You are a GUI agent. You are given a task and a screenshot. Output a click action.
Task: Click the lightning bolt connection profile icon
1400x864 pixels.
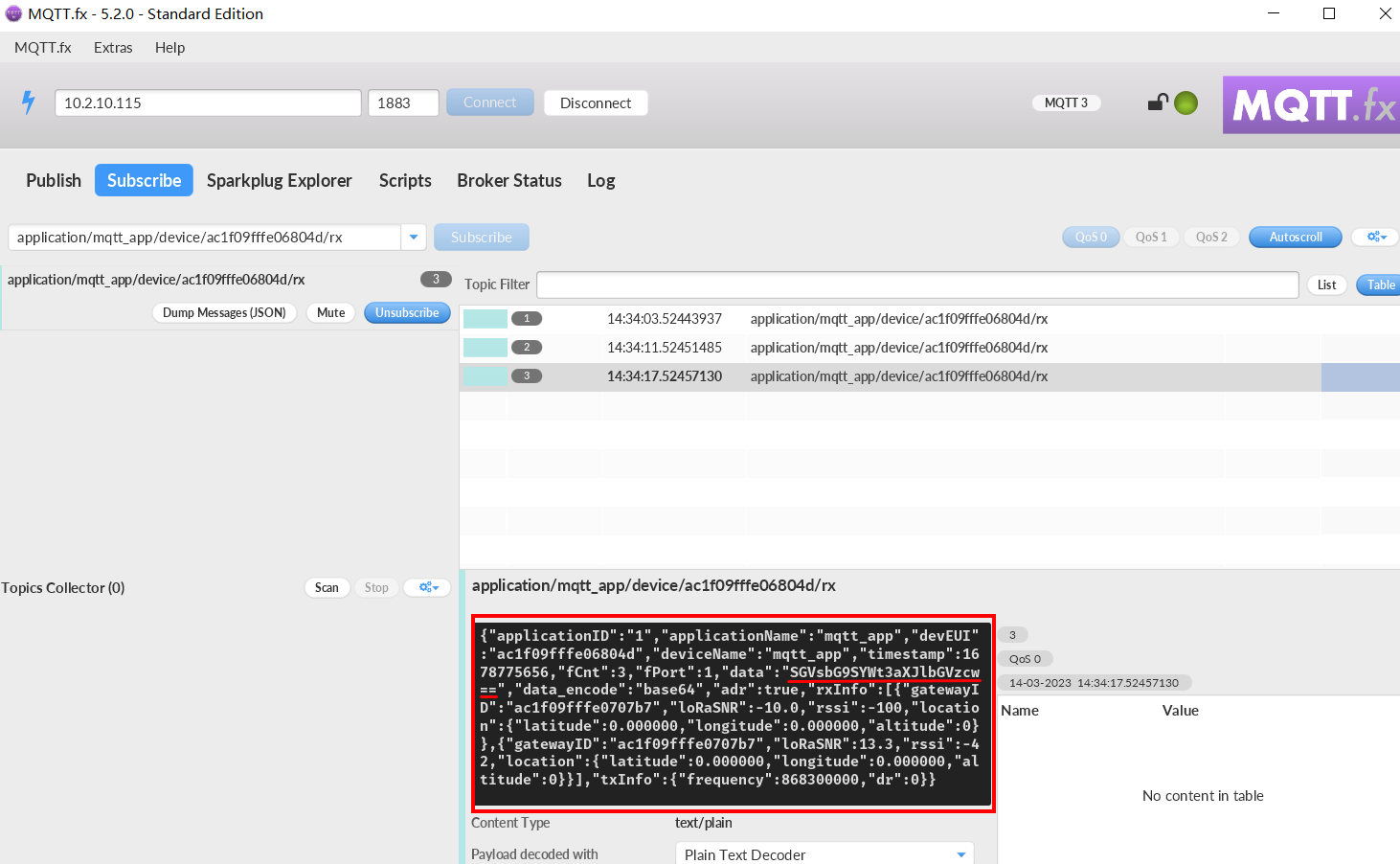coord(29,102)
